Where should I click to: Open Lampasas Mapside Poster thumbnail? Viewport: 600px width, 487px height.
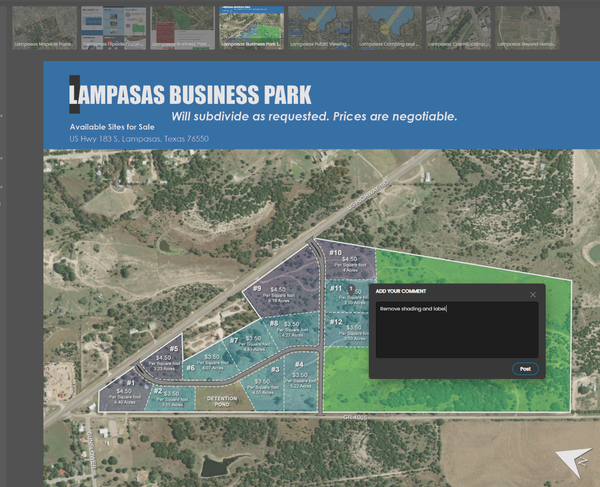[x=45, y=28]
